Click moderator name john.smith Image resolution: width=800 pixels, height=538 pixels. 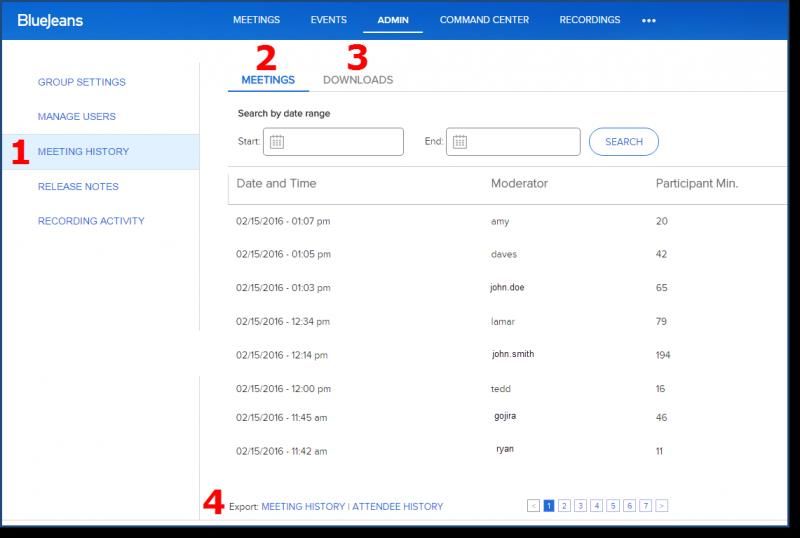(x=513, y=354)
